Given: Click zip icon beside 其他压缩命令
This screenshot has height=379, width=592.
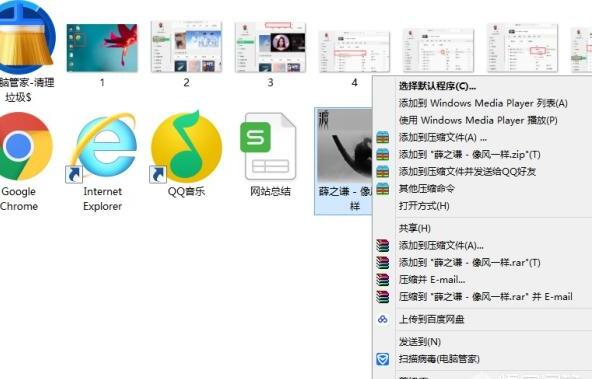Looking at the screenshot, I should pyautogui.click(x=382, y=189).
